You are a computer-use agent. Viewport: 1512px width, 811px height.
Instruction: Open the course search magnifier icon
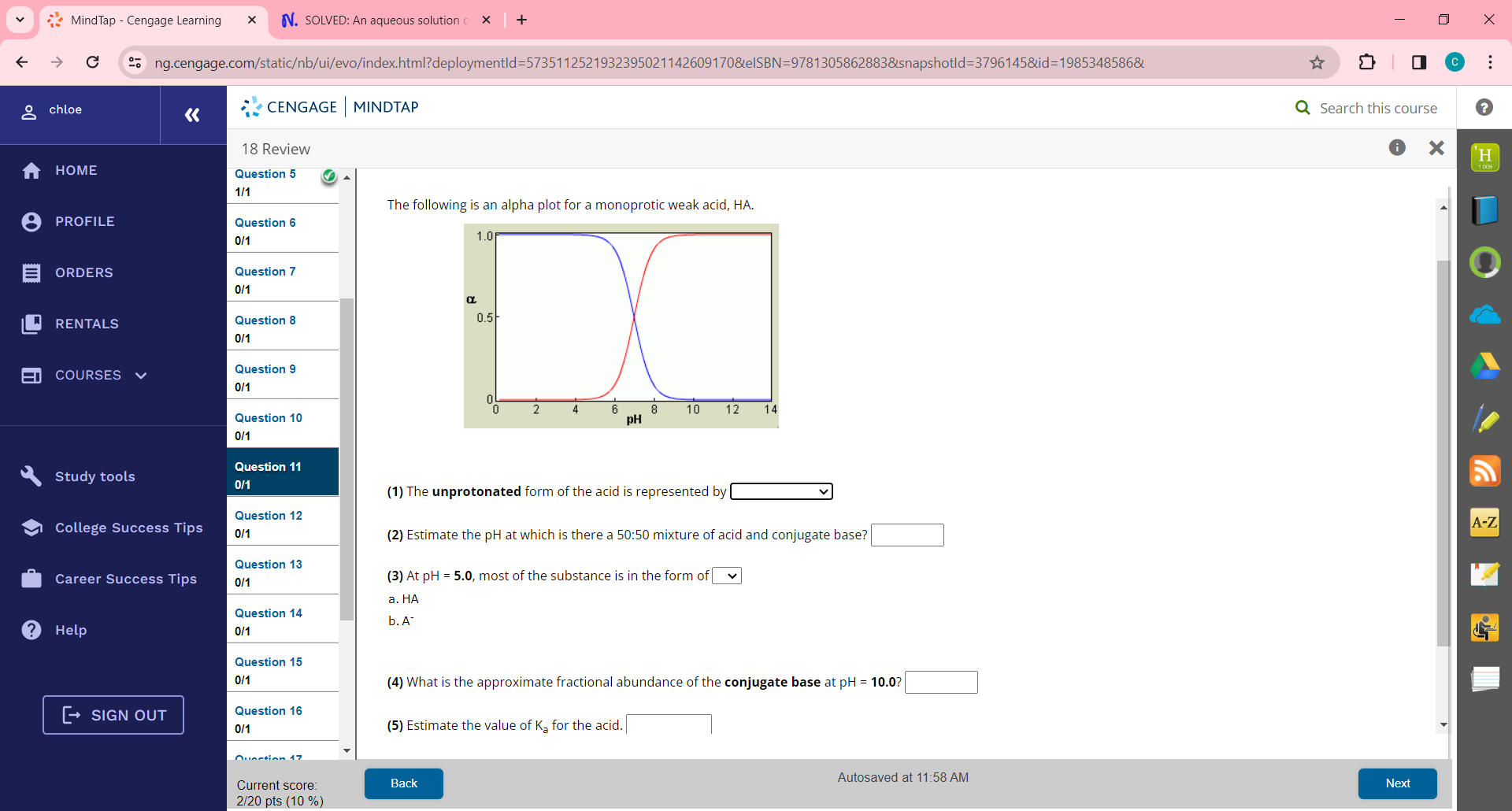pyautogui.click(x=1303, y=108)
